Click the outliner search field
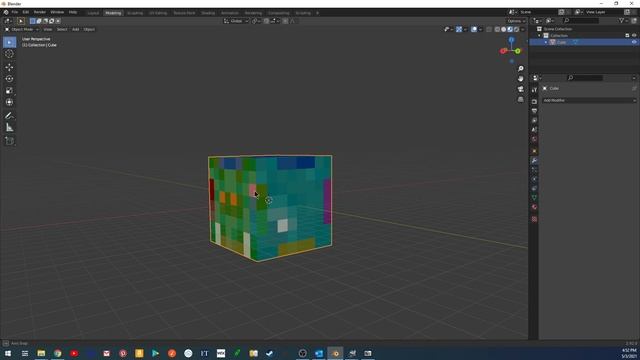 click(x=581, y=20)
